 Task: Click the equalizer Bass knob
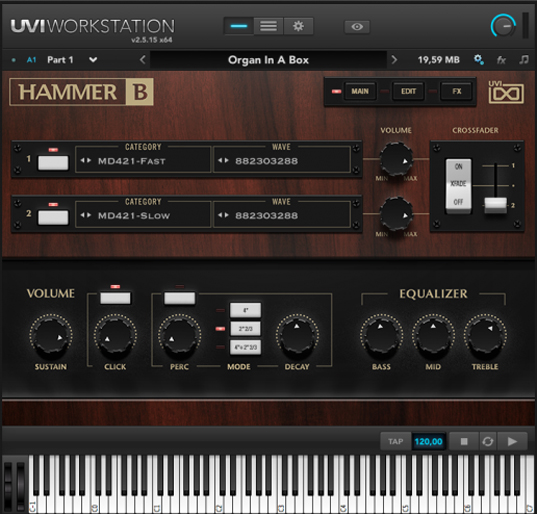pos(381,335)
